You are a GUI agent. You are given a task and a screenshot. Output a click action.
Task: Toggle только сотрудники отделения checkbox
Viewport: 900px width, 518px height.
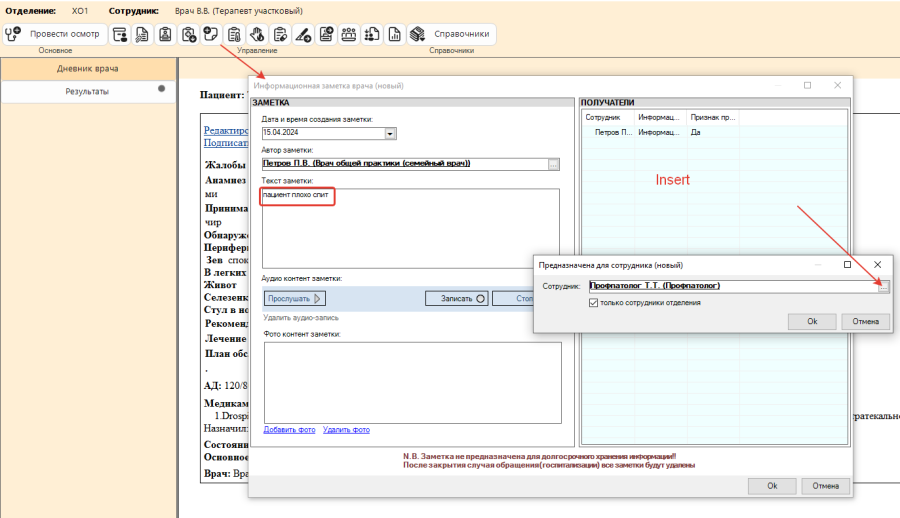tap(593, 303)
